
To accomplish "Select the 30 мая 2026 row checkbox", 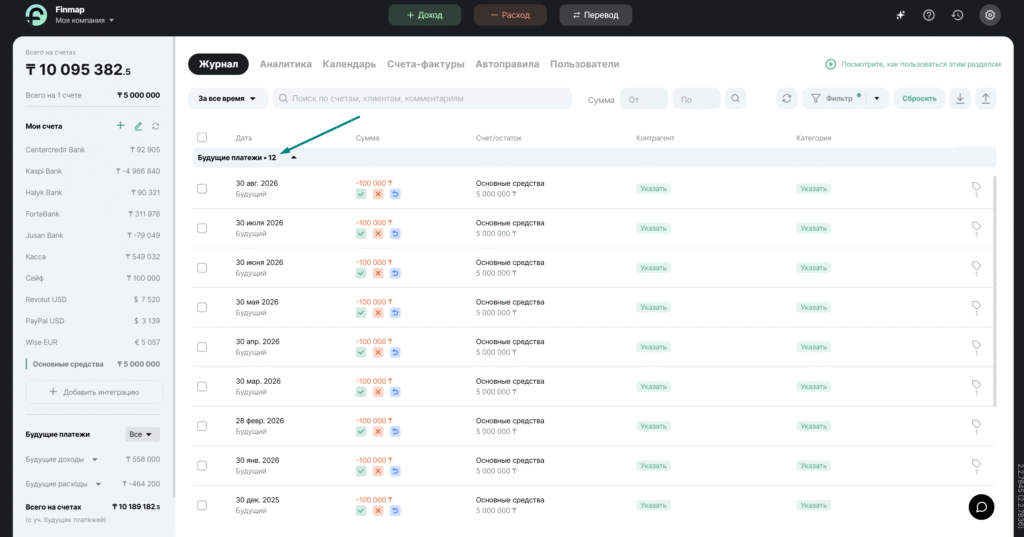I will click(202, 307).
